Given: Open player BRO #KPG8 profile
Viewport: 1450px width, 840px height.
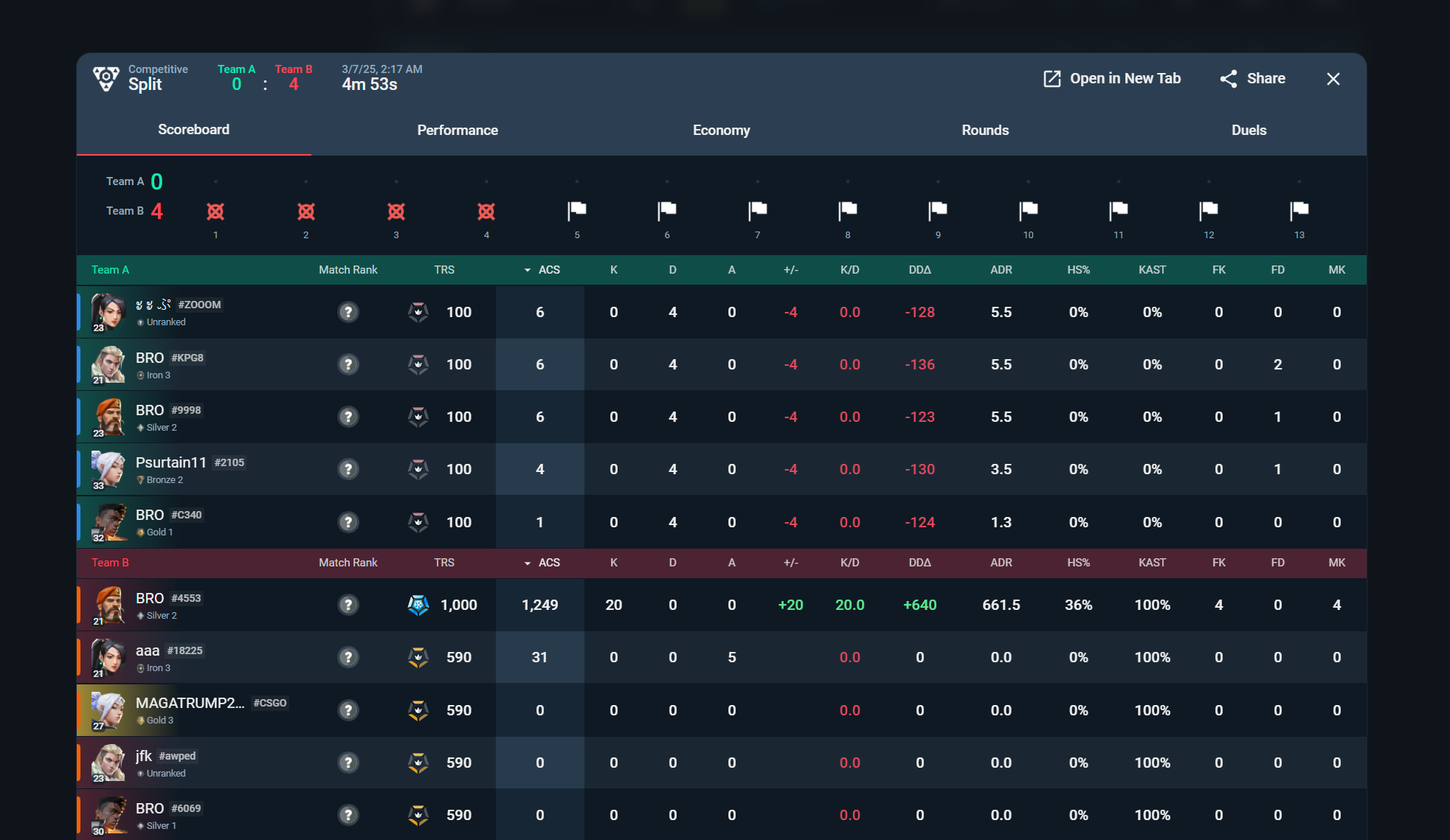Looking at the screenshot, I should click(x=150, y=358).
